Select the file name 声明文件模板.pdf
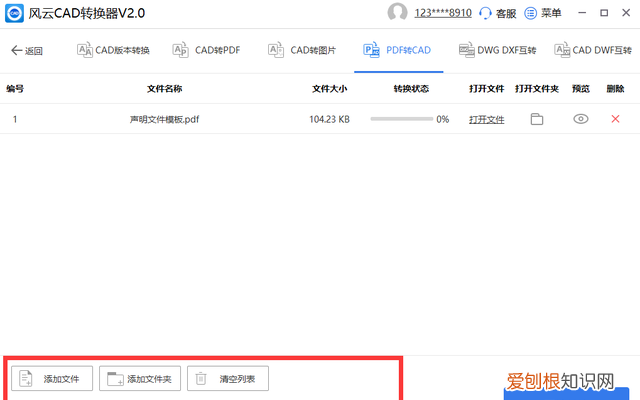 [164, 120]
